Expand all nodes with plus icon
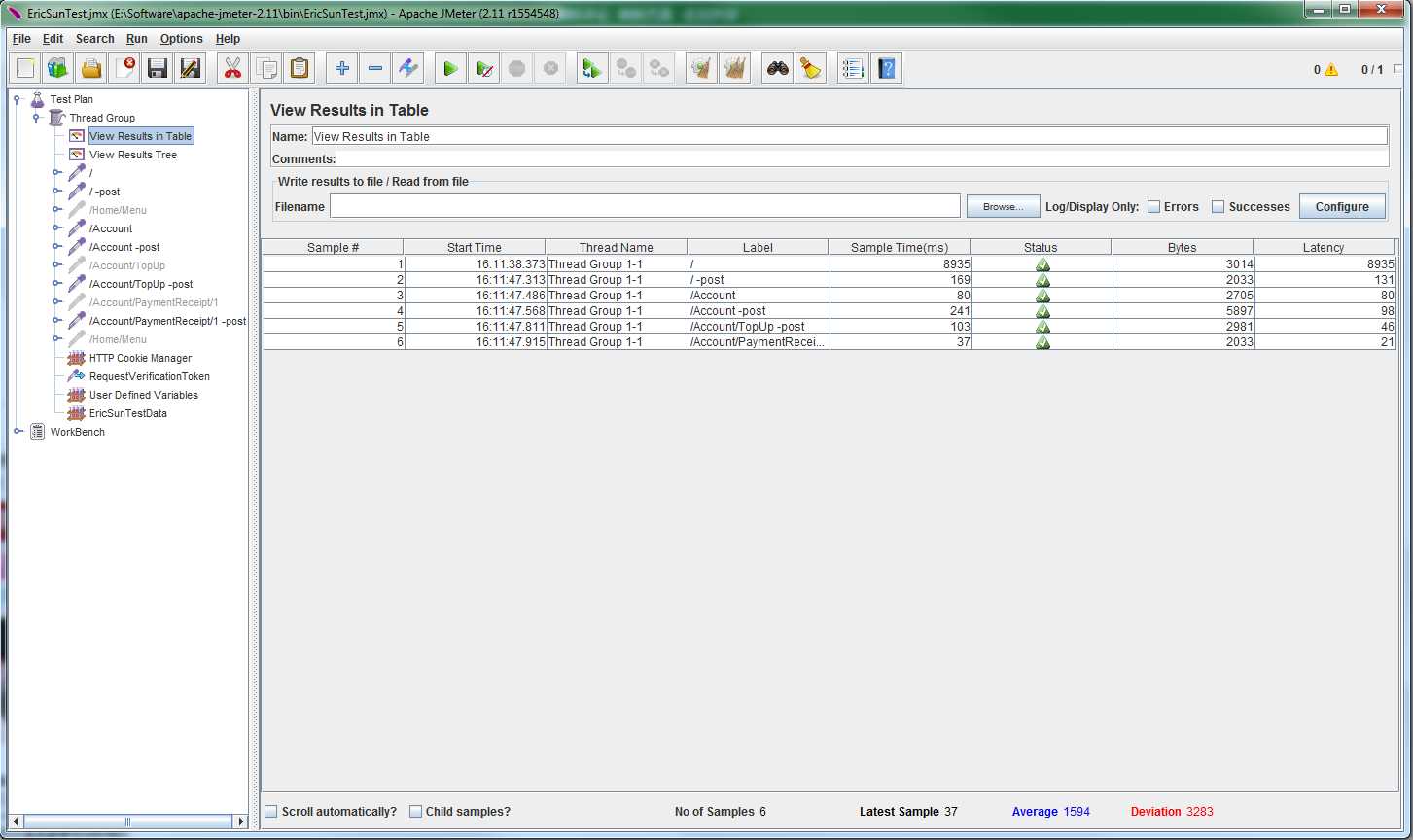 pyautogui.click(x=341, y=68)
